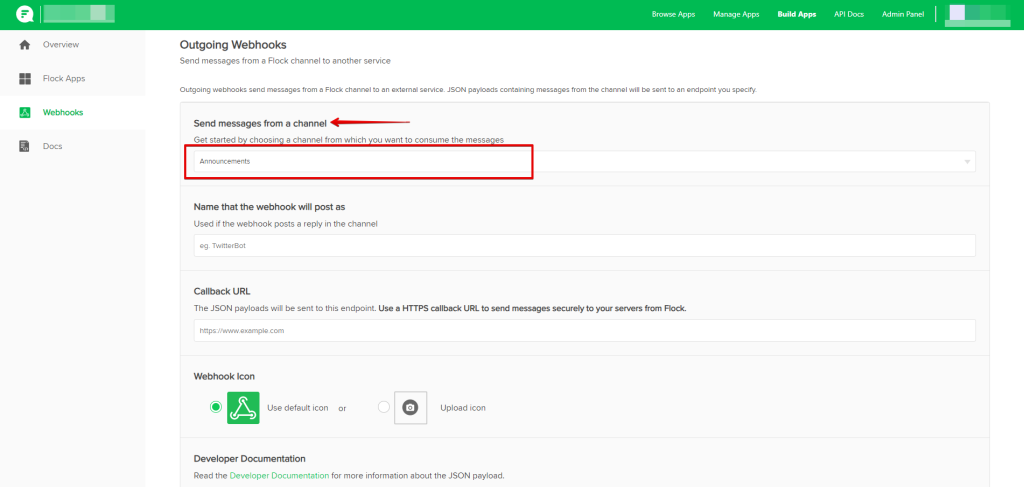Select Build Apps in the top navigation
This screenshot has height=487, width=1024.
coord(796,15)
